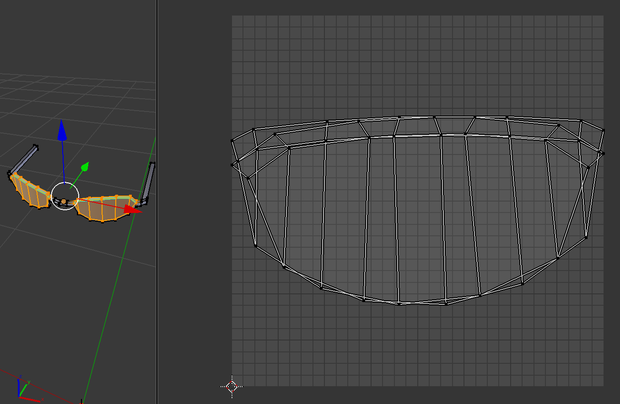Click the vertical divider between 3D view and UV editor
Image resolution: width=620 pixels, height=404 pixels.
157,202
